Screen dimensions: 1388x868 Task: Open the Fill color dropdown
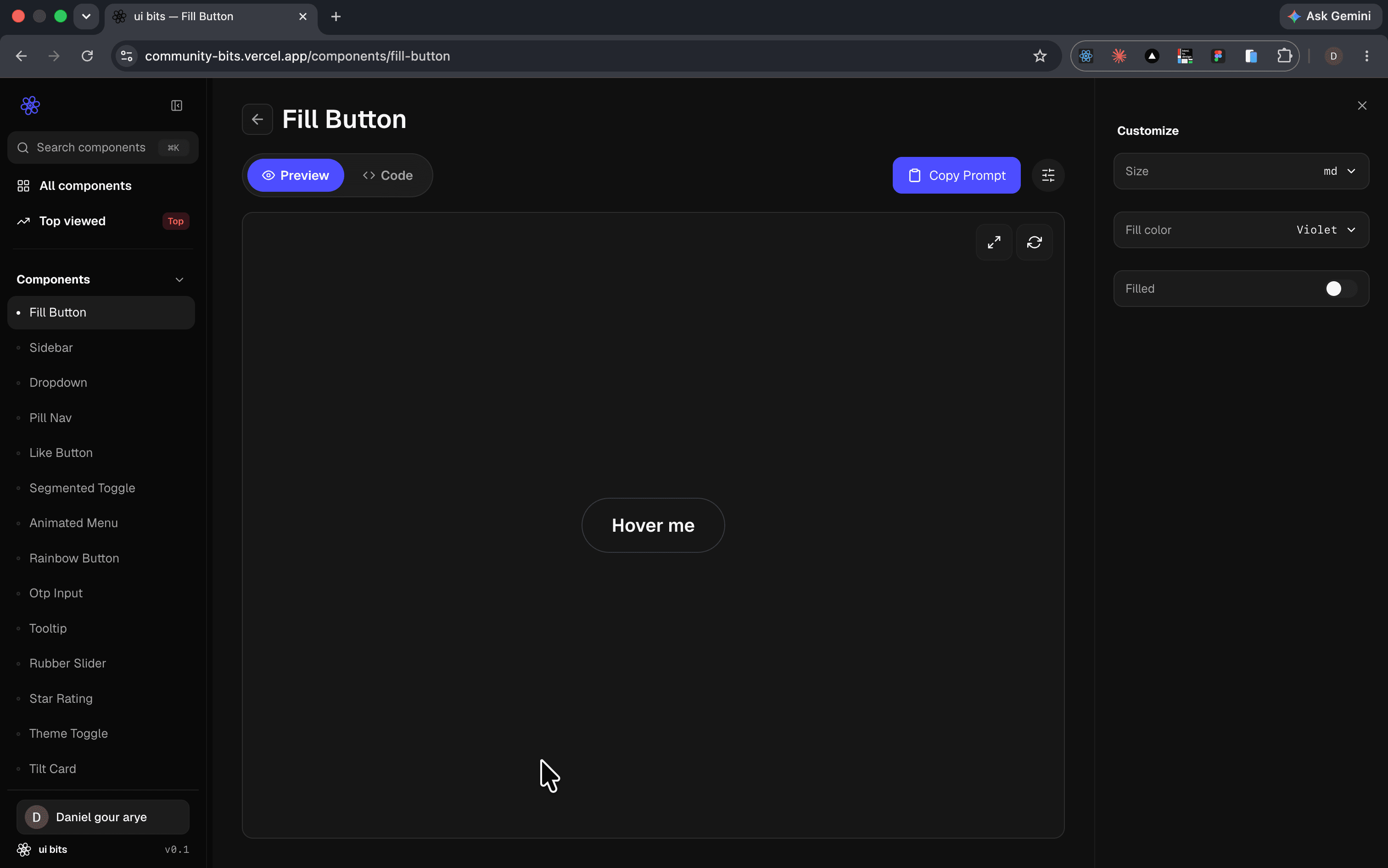point(1241,230)
